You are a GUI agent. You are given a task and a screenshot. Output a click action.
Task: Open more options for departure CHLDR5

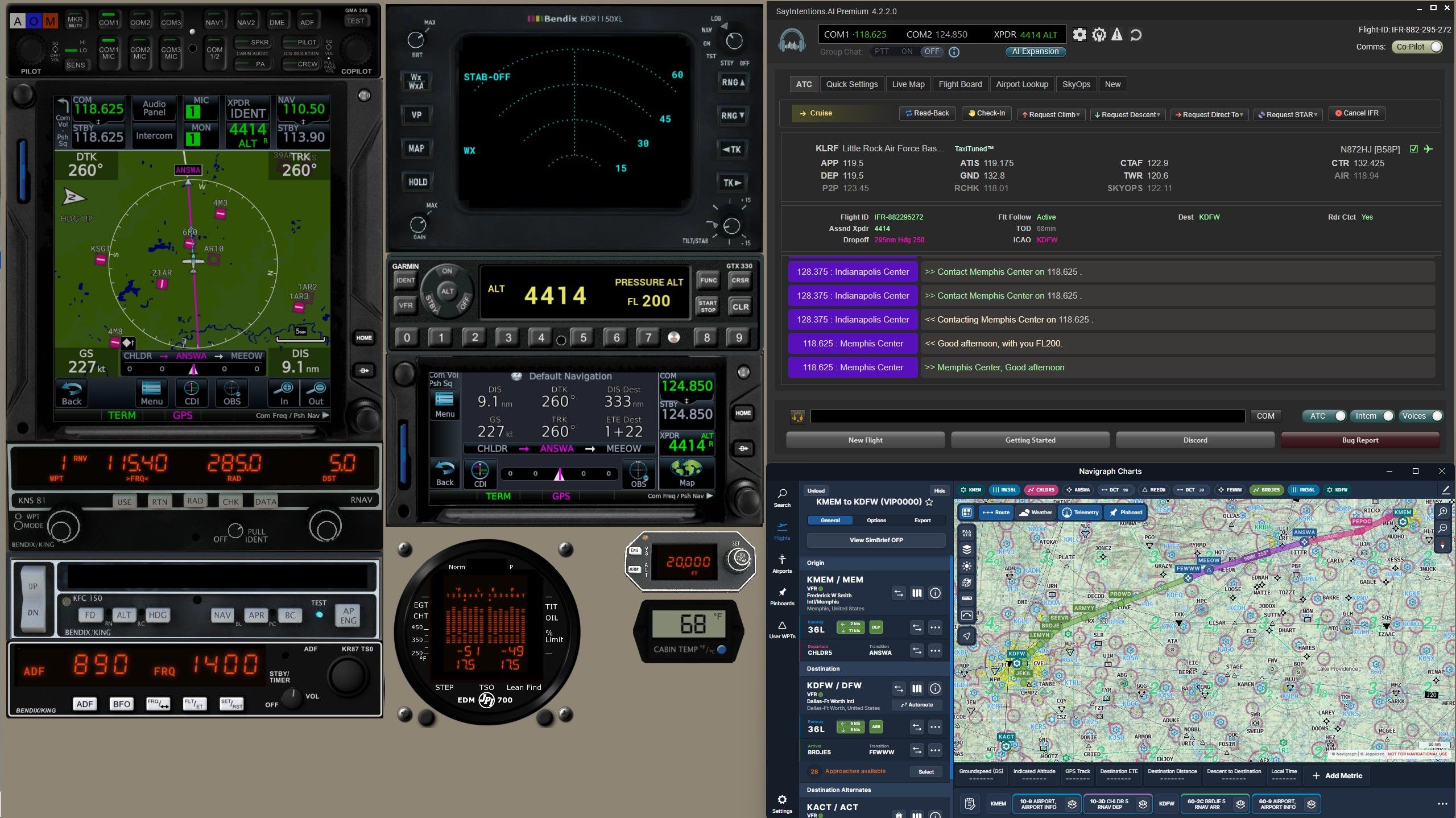pyautogui.click(x=935, y=650)
